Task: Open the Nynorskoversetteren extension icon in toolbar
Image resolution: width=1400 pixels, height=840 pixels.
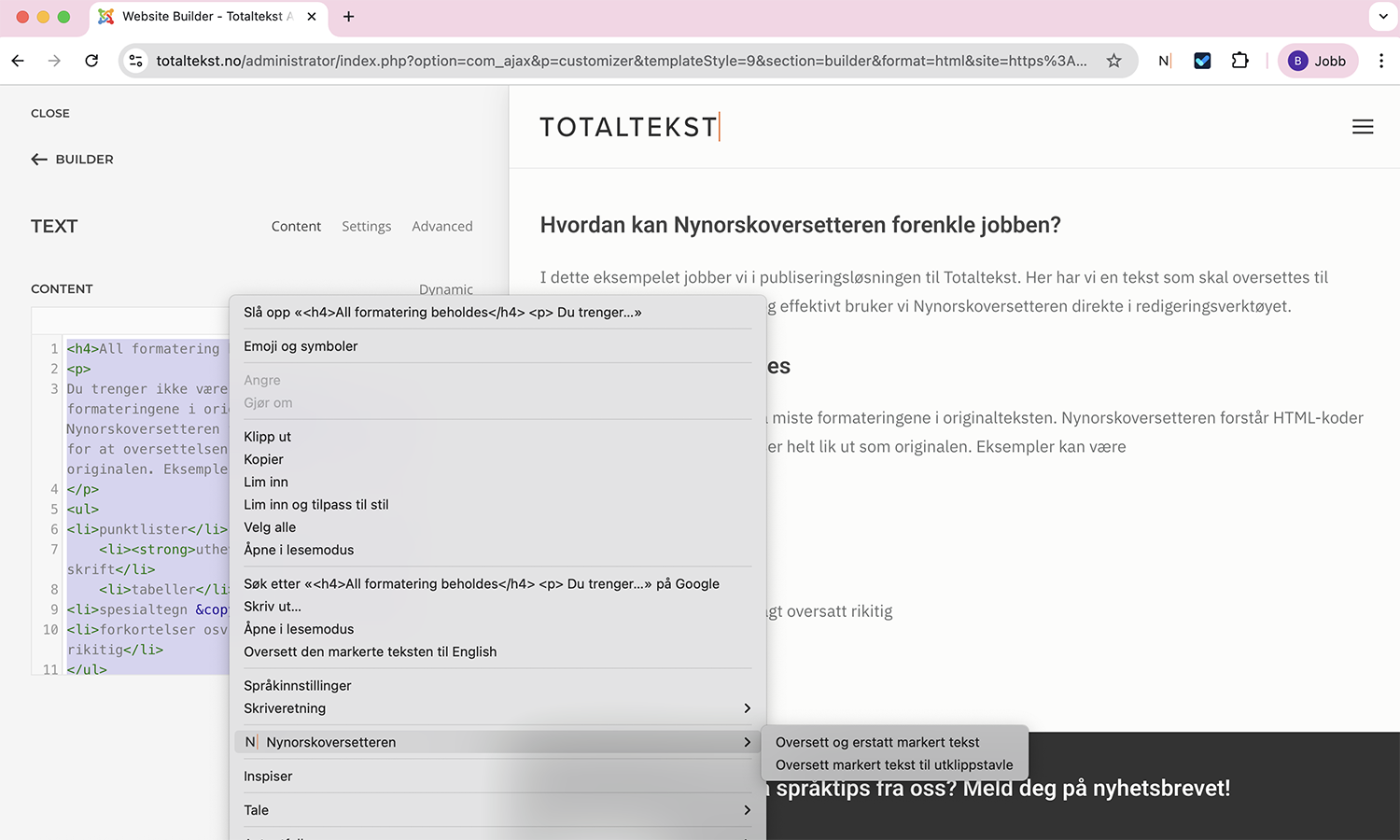Action: click(x=1164, y=61)
